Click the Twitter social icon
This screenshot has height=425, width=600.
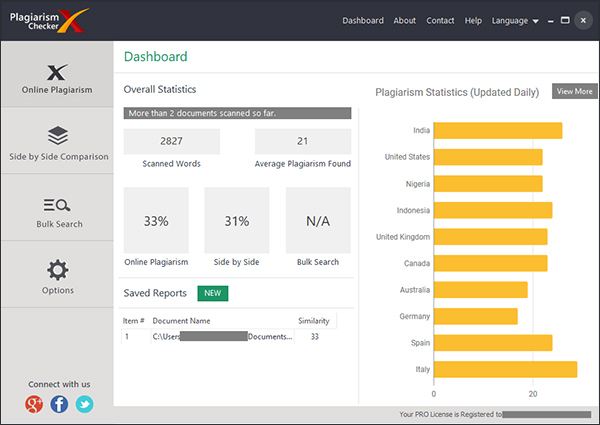point(84,404)
